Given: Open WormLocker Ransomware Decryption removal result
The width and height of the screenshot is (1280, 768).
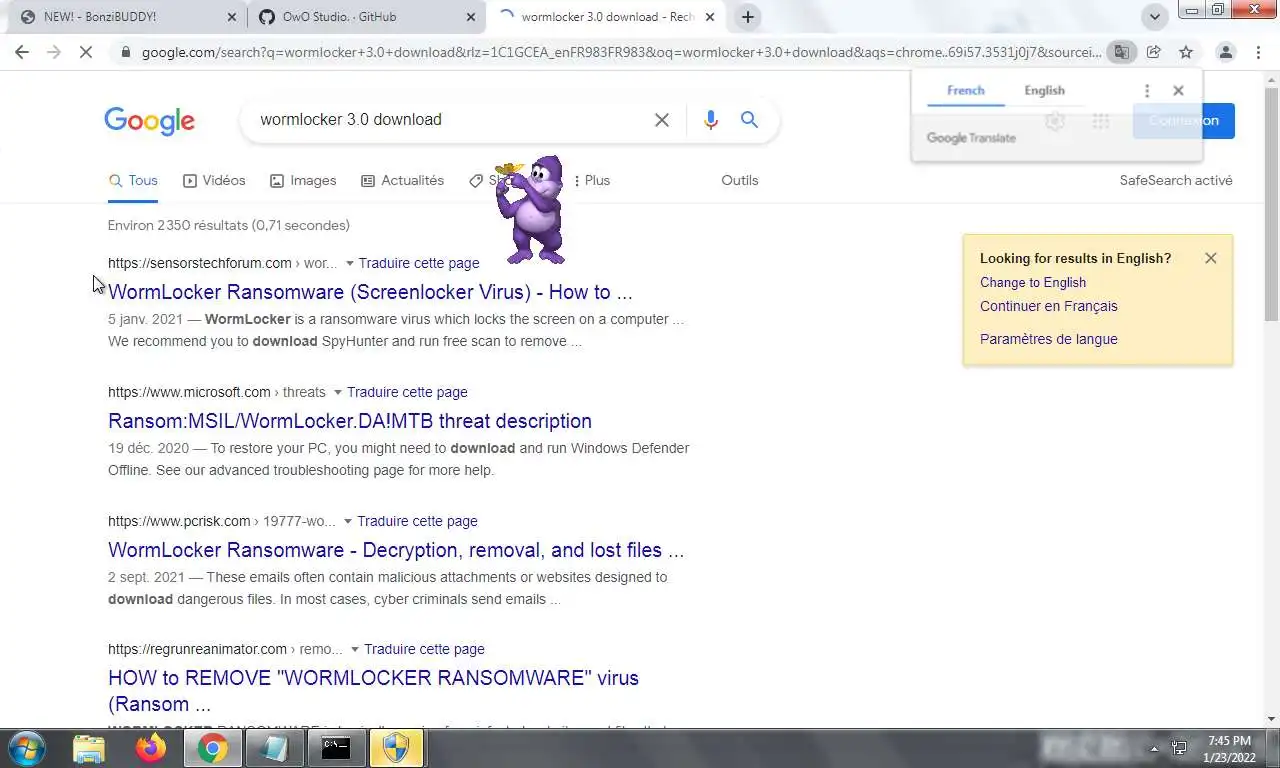Looking at the screenshot, I should click(x=396, y=550).
